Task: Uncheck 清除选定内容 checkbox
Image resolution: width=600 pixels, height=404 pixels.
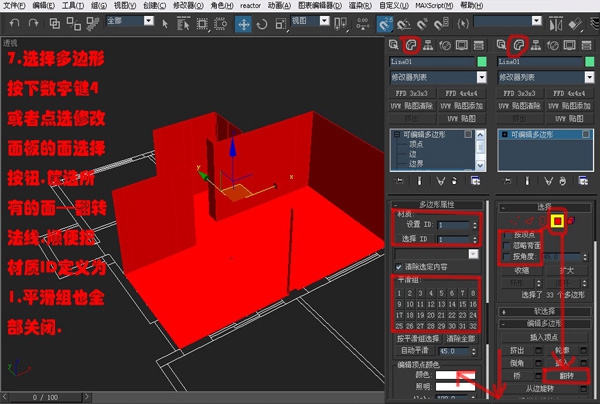Action: (399, 267)
